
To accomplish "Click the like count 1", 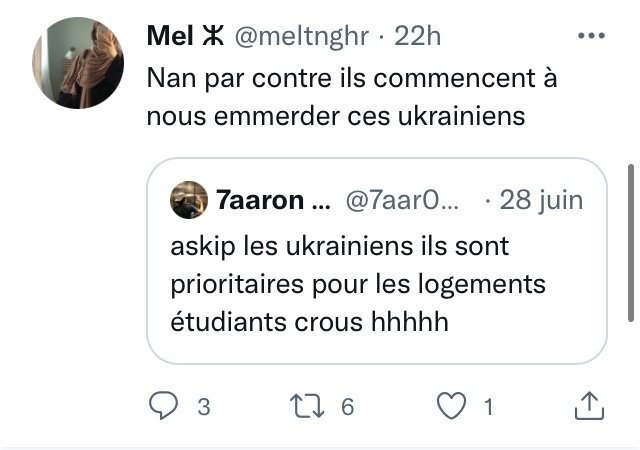I will pyautogui.click(x=488, y=407).
